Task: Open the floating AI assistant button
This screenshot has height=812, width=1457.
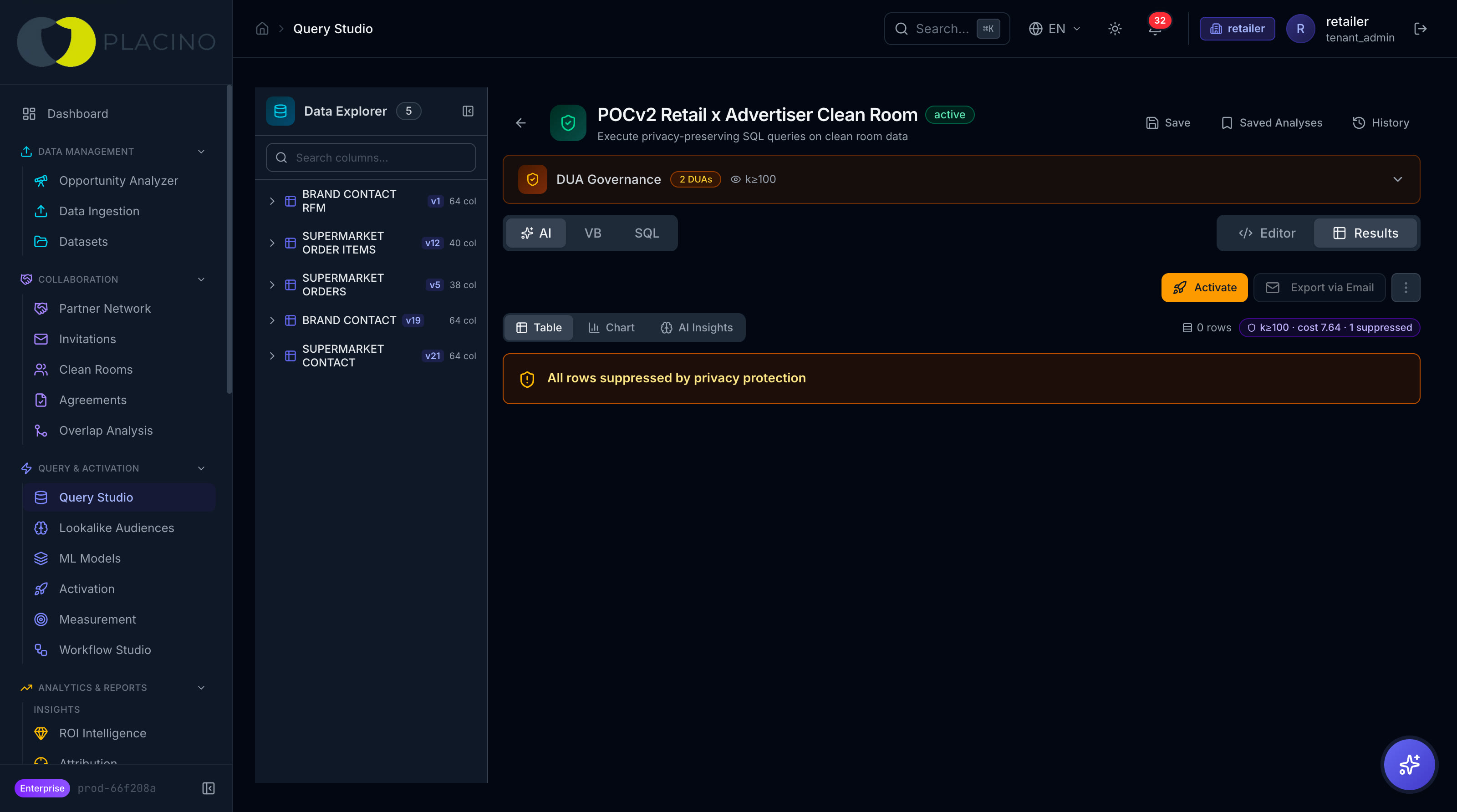Action: point(1409,765)
